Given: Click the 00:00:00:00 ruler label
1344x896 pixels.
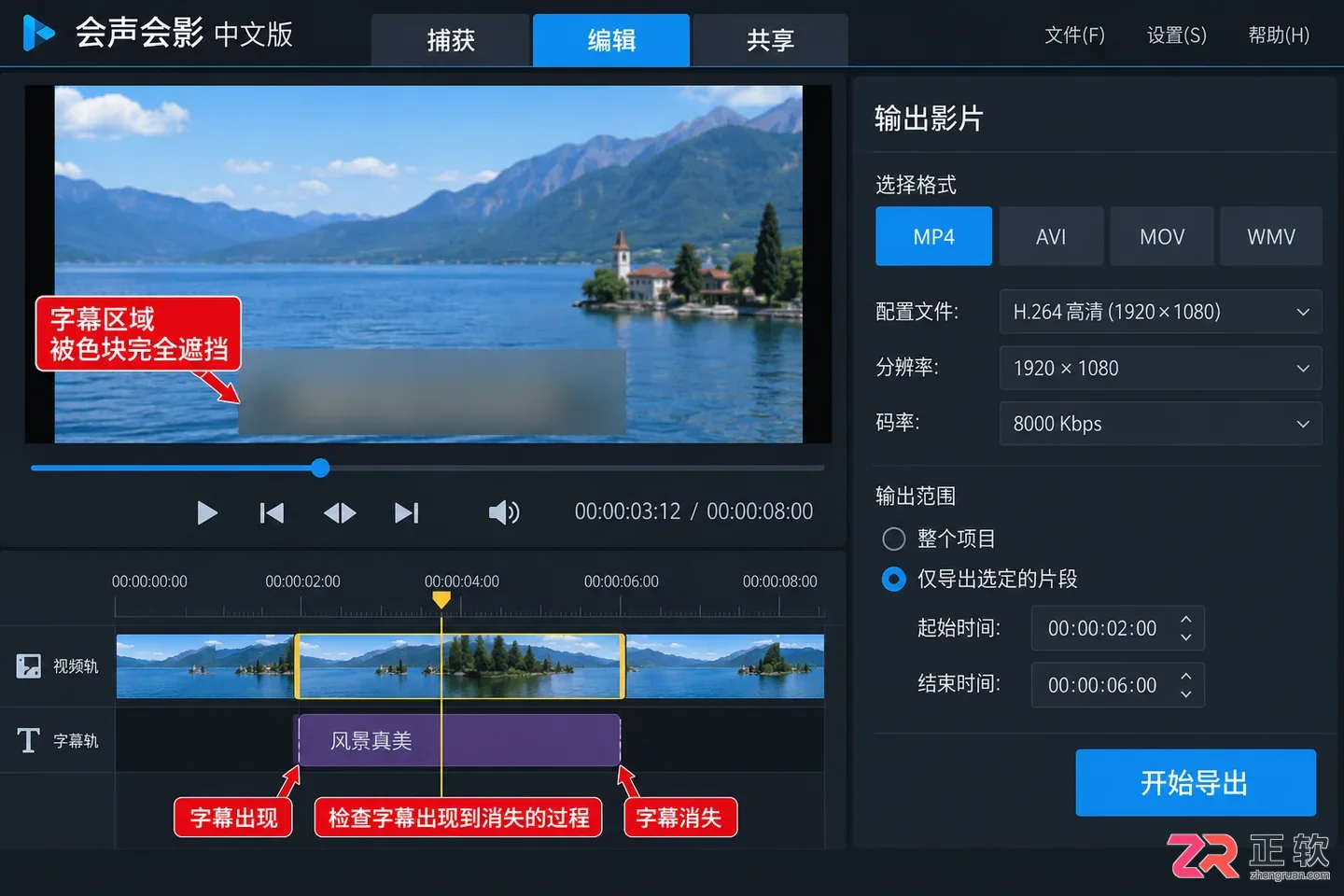Looking at the screenshot, I should coord(149,581).
